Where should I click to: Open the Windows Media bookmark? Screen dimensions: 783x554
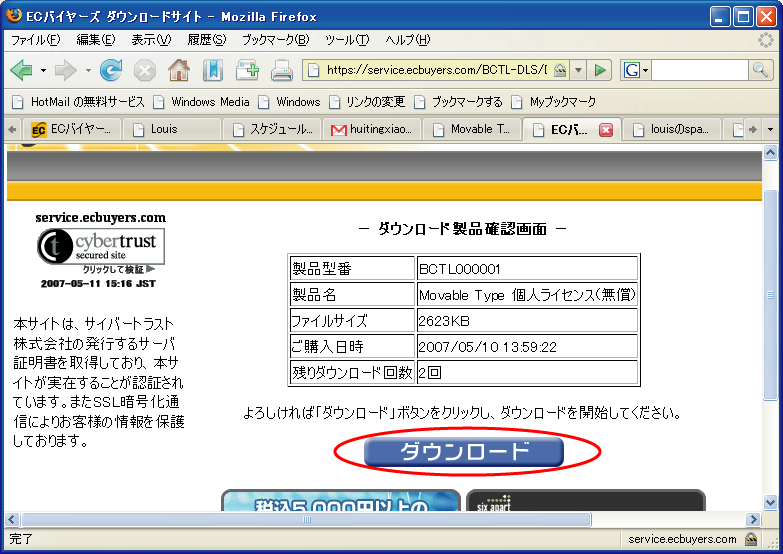[x=202, y=102]
